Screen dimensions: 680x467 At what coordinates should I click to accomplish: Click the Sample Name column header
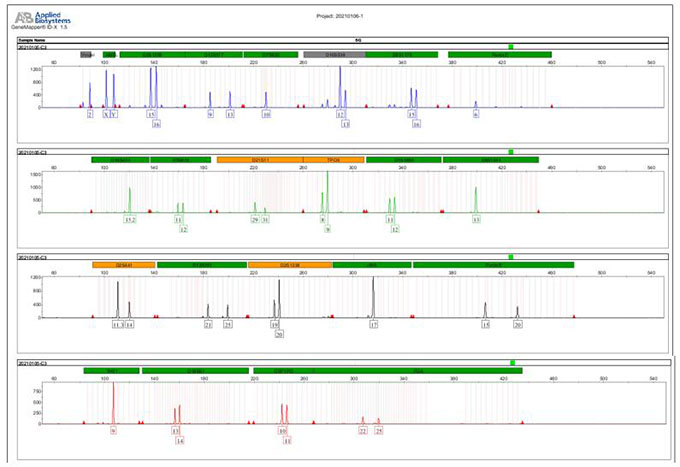(x=31, y=40)
